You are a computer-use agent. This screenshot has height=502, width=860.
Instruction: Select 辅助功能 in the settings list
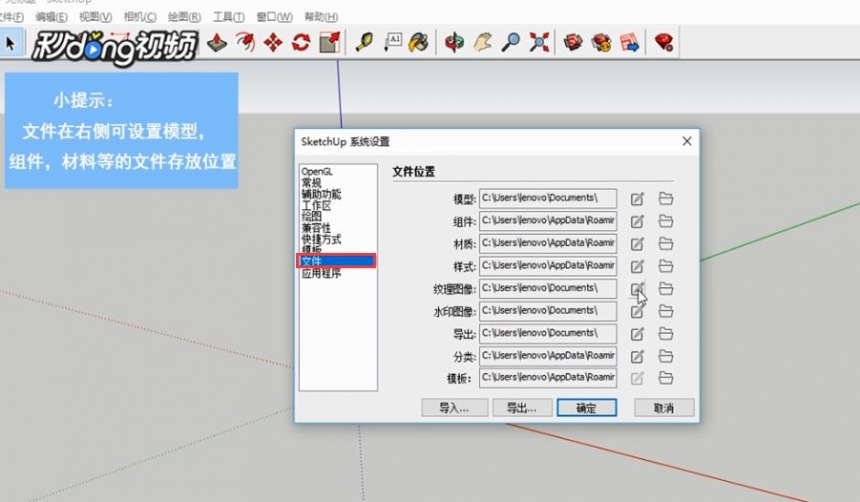pos(321,194)
